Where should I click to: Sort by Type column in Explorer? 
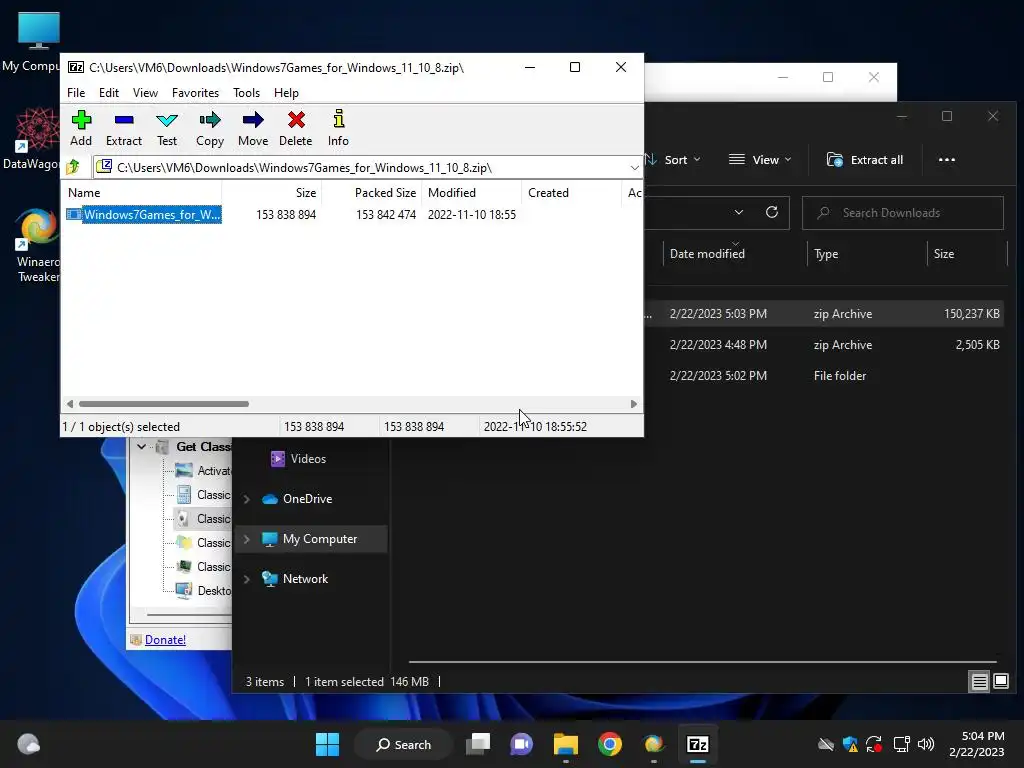826,254
